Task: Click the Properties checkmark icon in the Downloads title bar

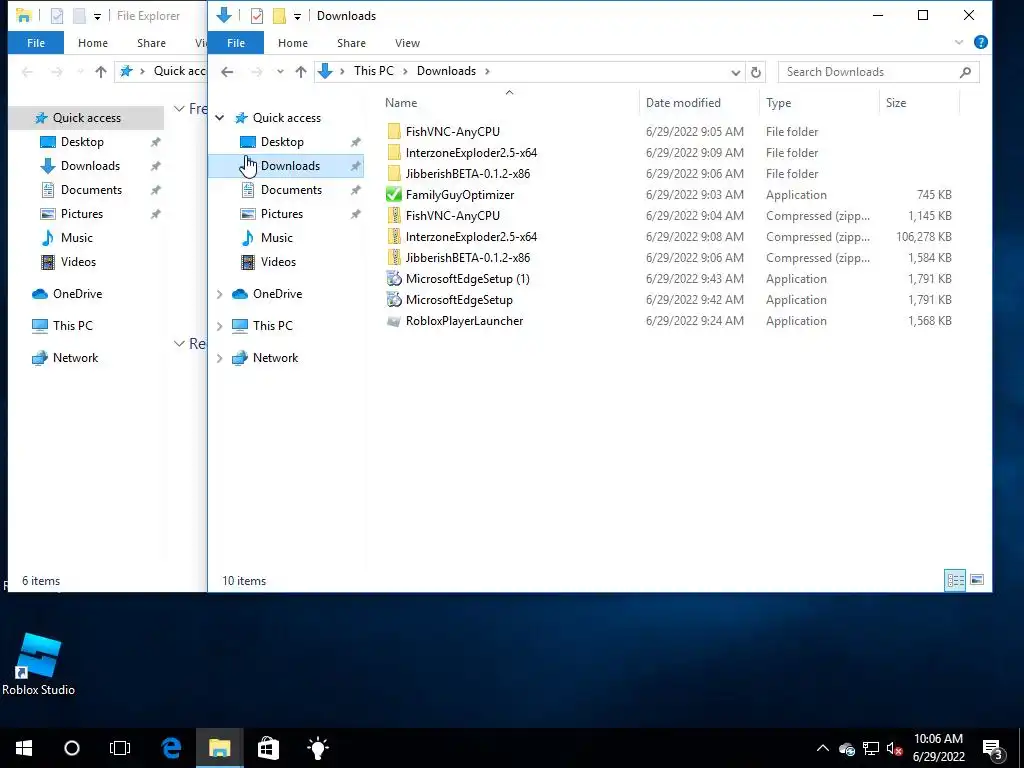Action: (x=257, y=16)
